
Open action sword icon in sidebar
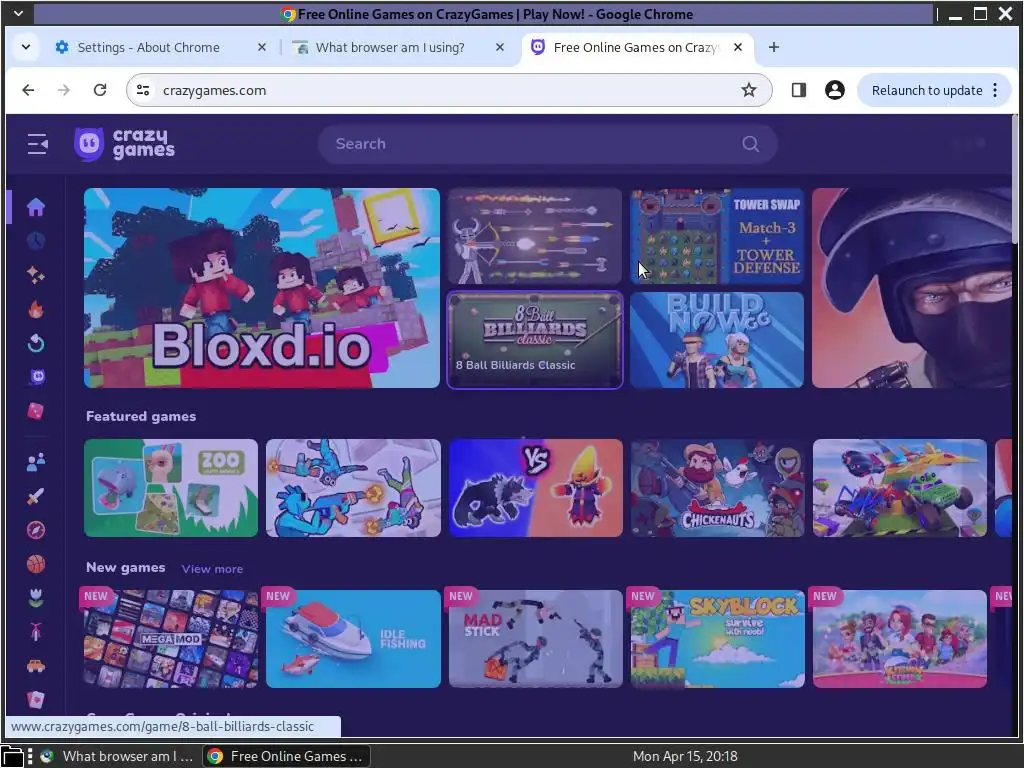[36, 496]
